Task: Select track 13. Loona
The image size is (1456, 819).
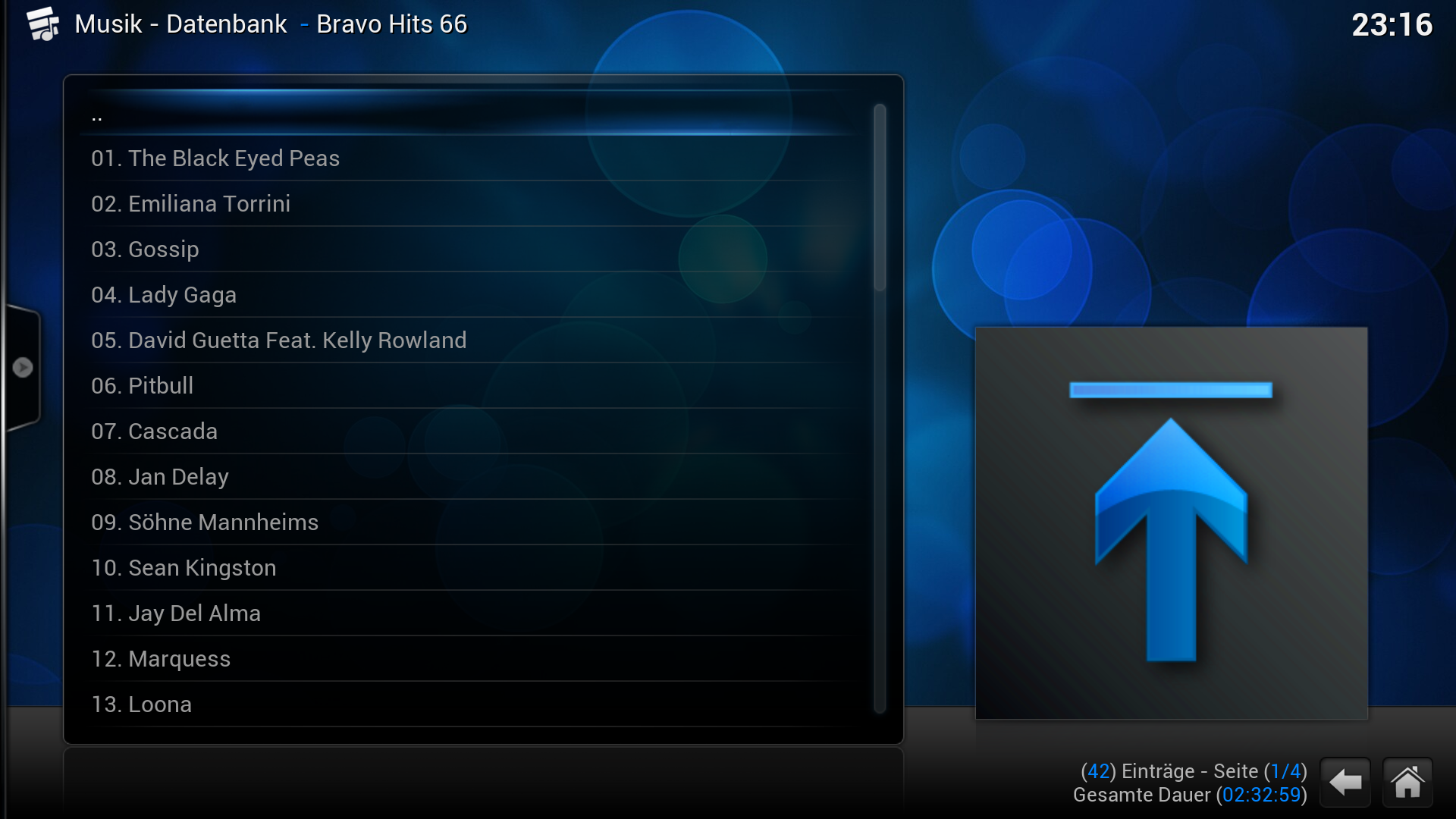Action: pos(470,704)
